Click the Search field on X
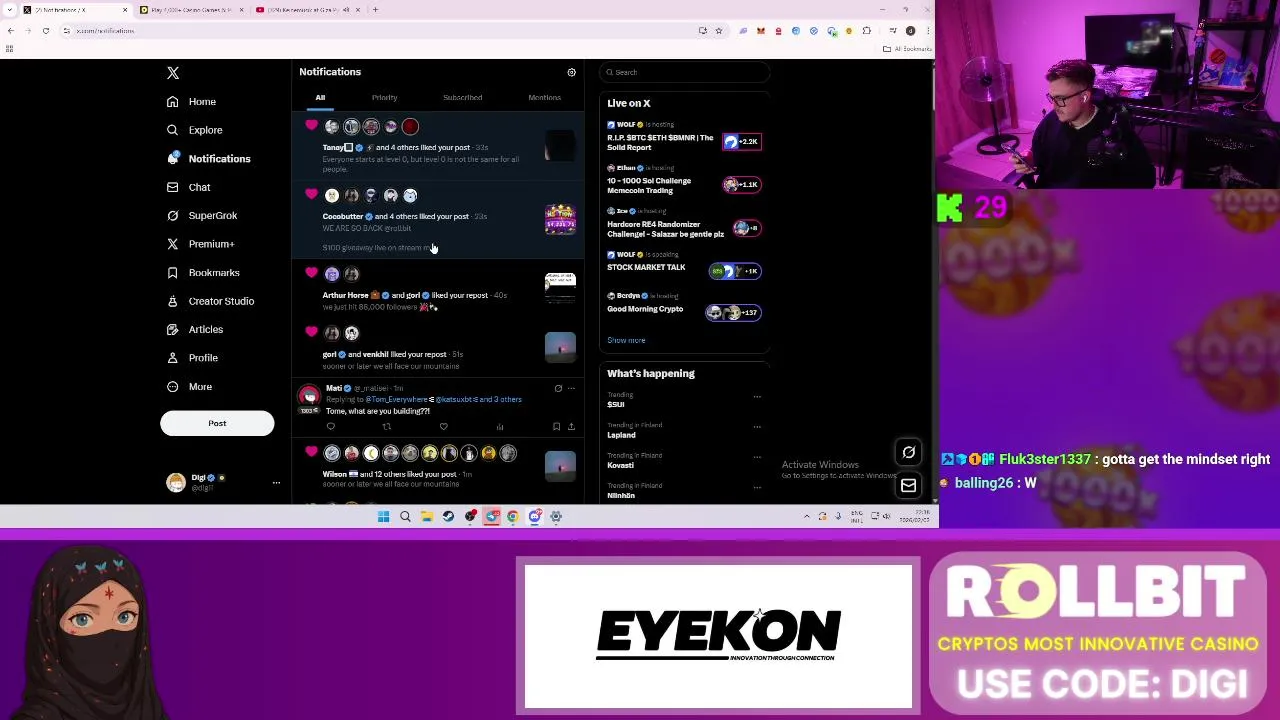This screenshot has height=720, width=1280. pyautogui.click(x=685, y=72)
